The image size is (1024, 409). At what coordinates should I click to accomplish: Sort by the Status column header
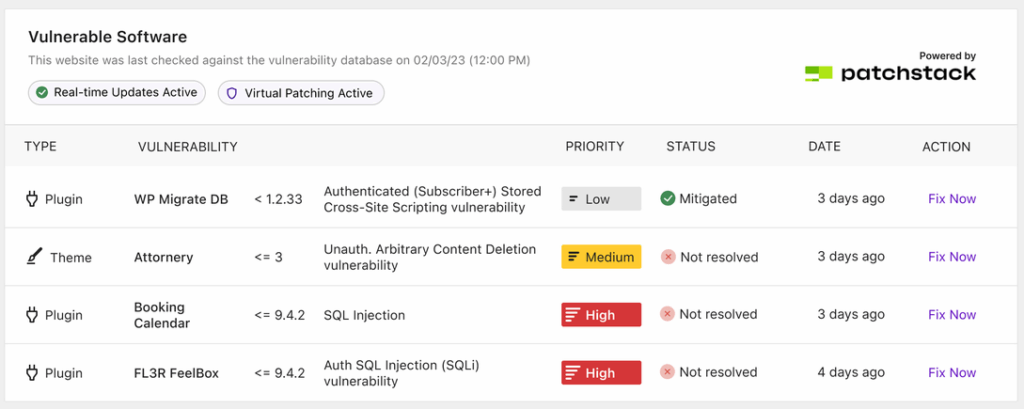[x=691, y=147]
